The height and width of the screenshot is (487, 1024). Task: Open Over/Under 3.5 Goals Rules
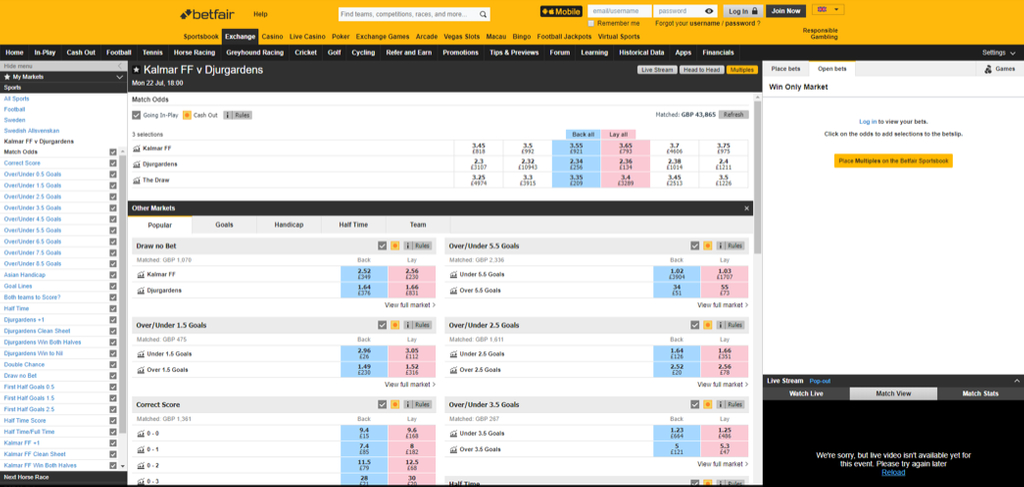730,405
